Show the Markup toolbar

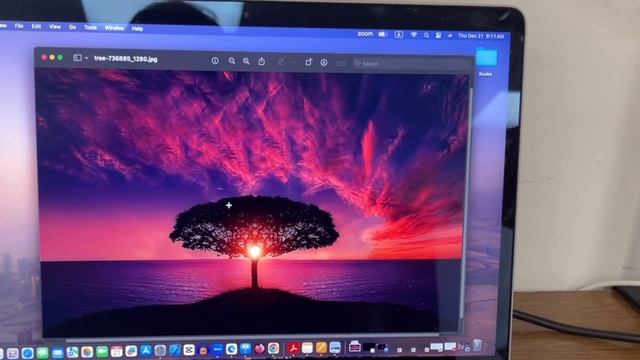(x=324, y=62)
